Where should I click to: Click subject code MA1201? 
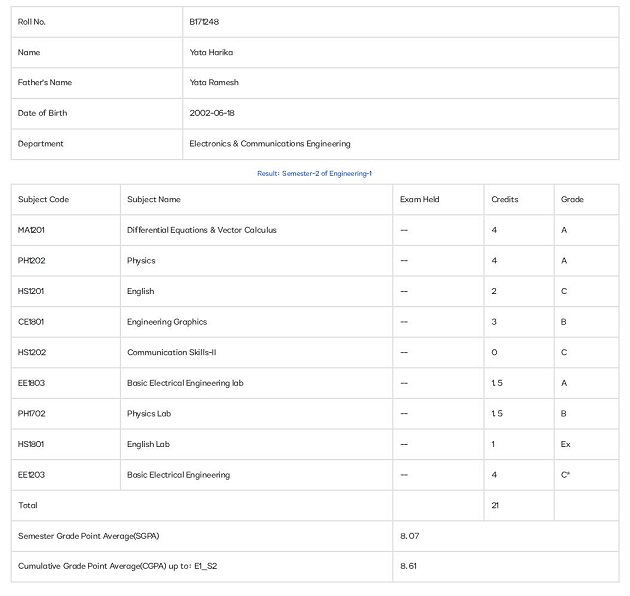(31, 230)
